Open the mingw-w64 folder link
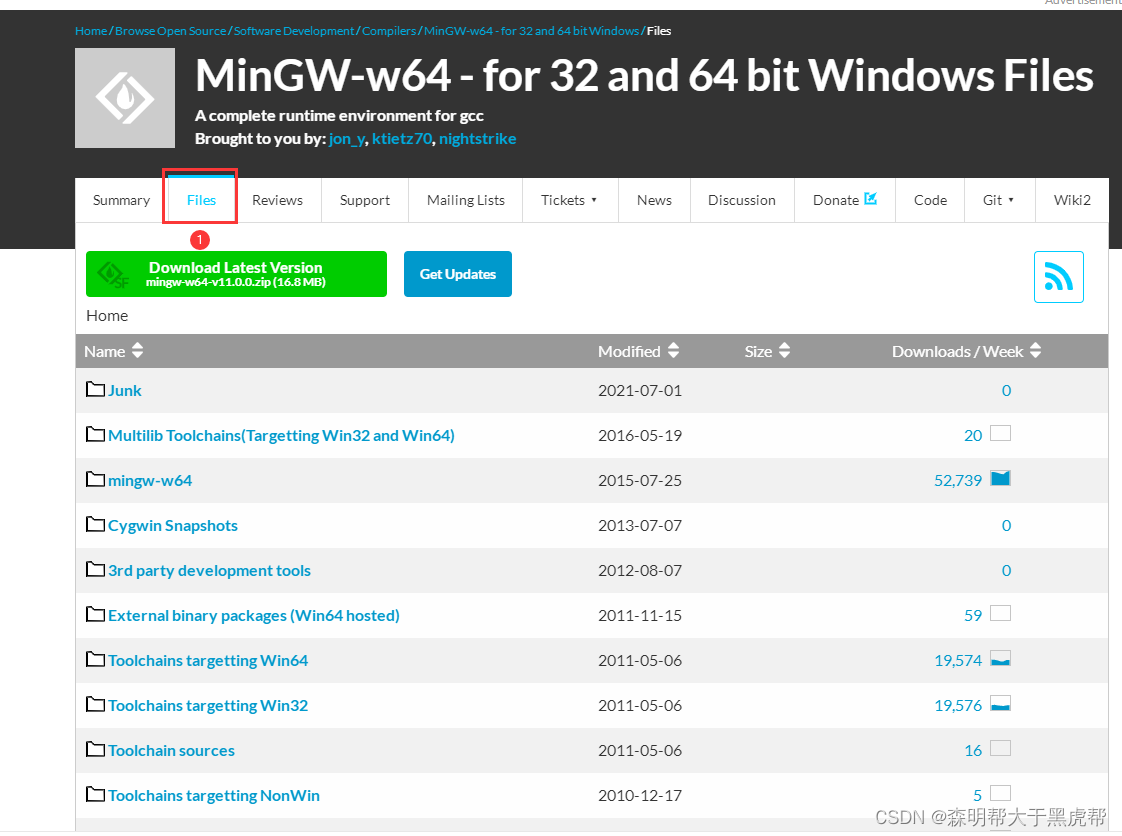This screenshot has height=836, width=1122. (x=150, y=481)
